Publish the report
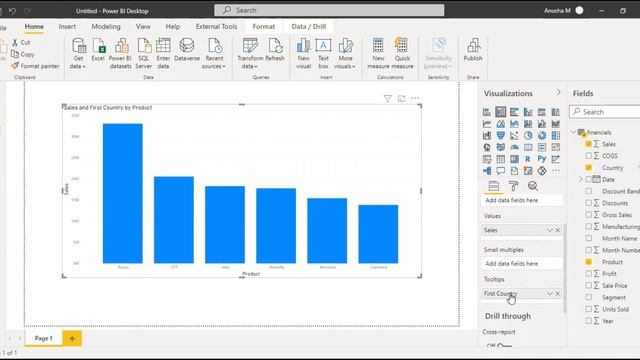The image size is (640, 360). tap(473, 50)
